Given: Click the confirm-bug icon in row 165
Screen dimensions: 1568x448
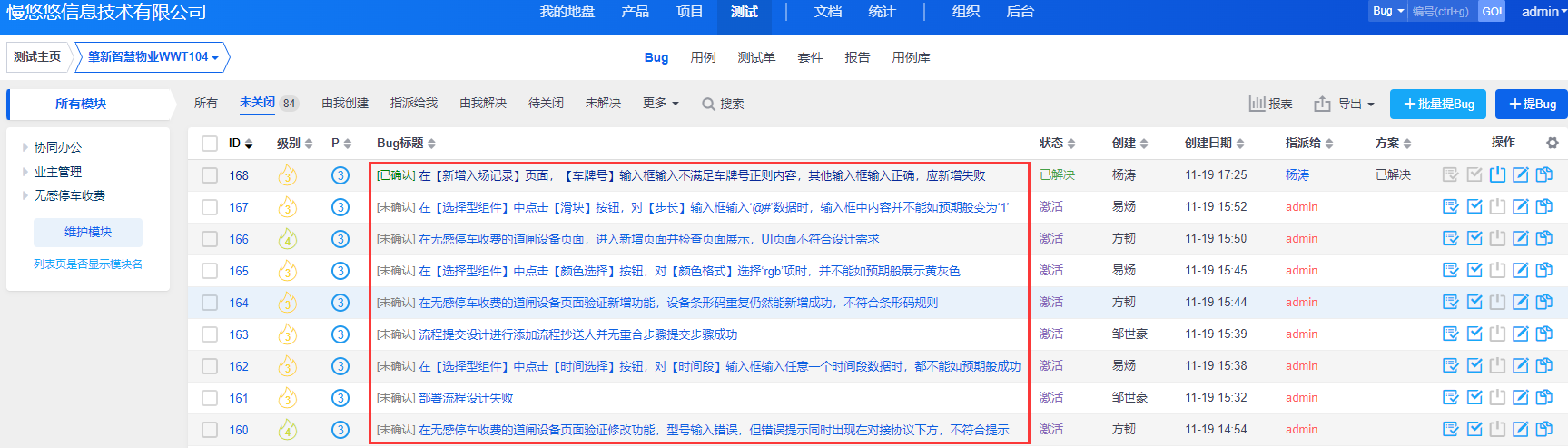Looking at the screenshot, I should 1451,270.
